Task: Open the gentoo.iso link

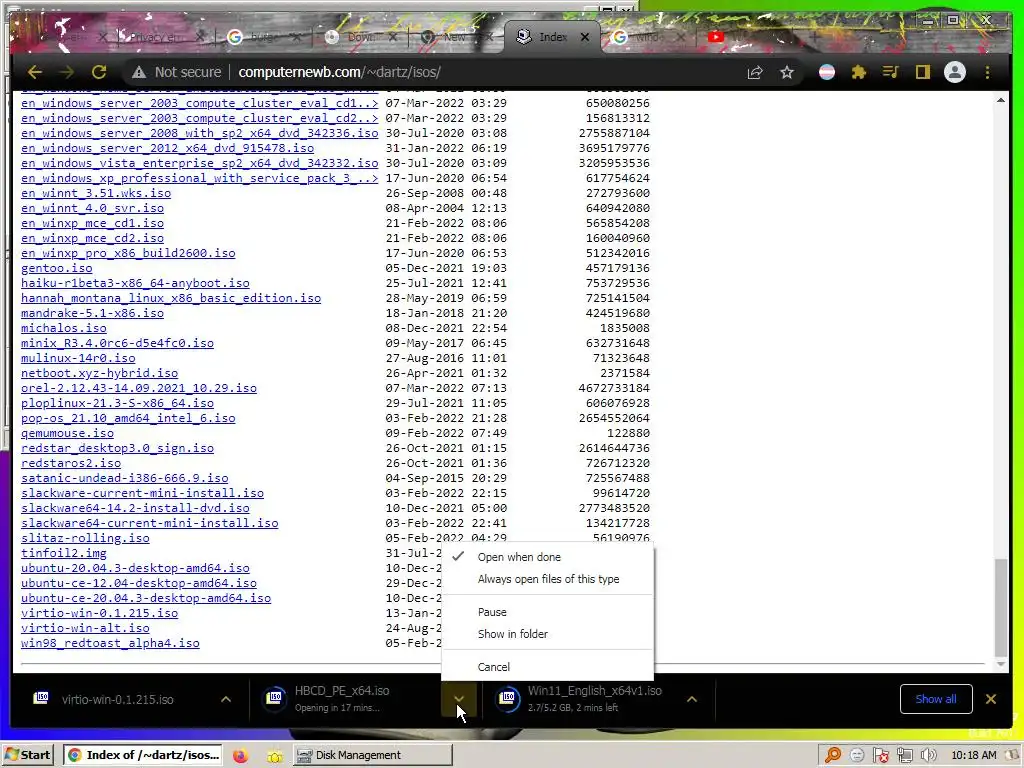Action: click(x=56, y=268)
